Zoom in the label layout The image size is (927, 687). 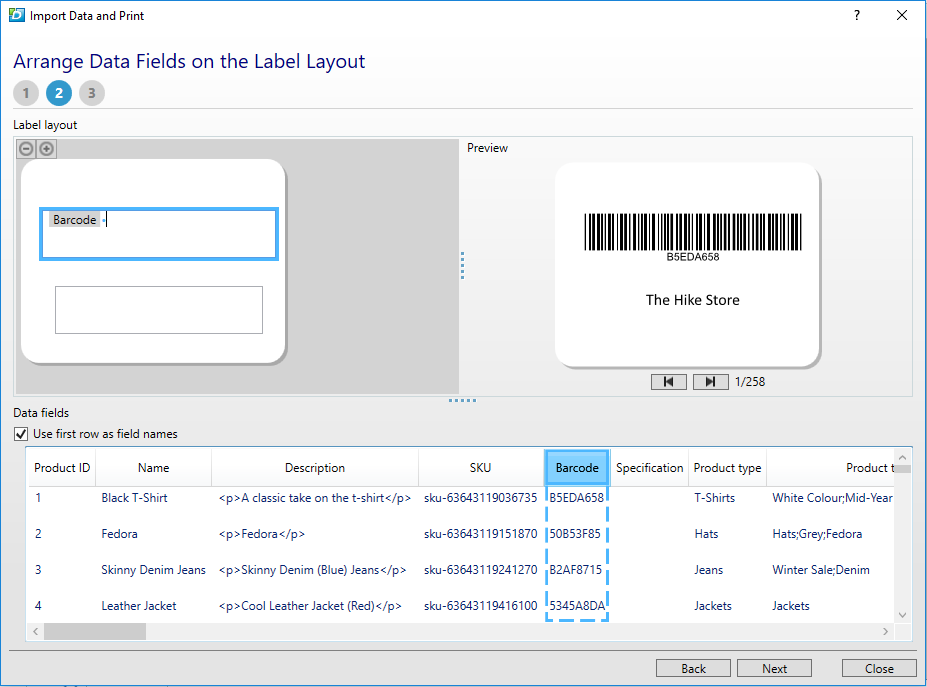point(47,148)
